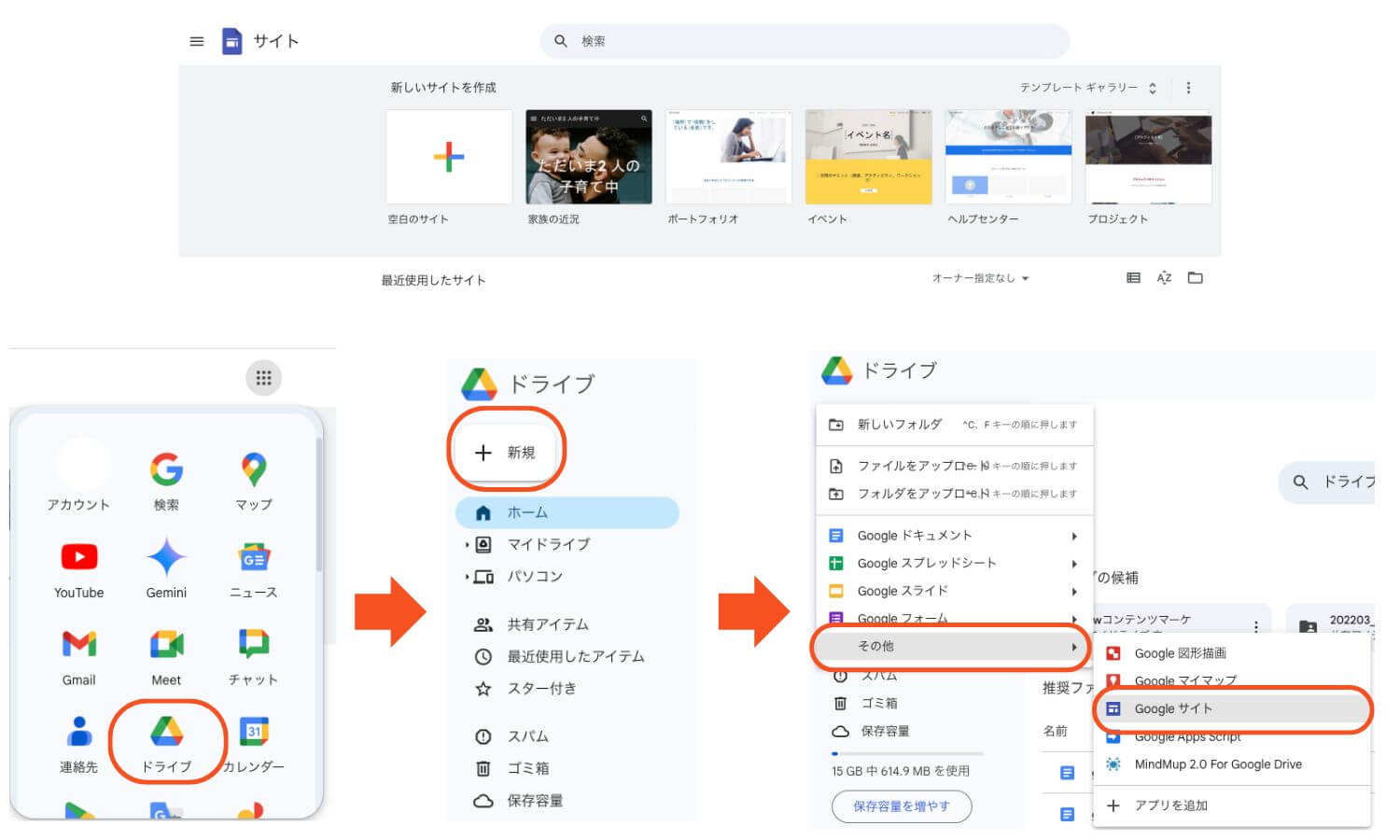1400x840 pixels.
Task: Open 保存容量 above the storage usage bar
Action: (871, 731)
